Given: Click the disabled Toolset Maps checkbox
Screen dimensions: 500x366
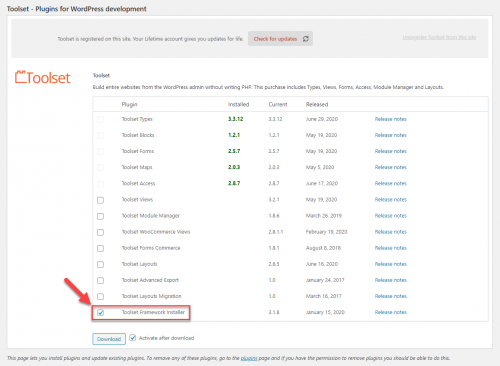Looking at the screenshot, I should [x=100, y=168].
